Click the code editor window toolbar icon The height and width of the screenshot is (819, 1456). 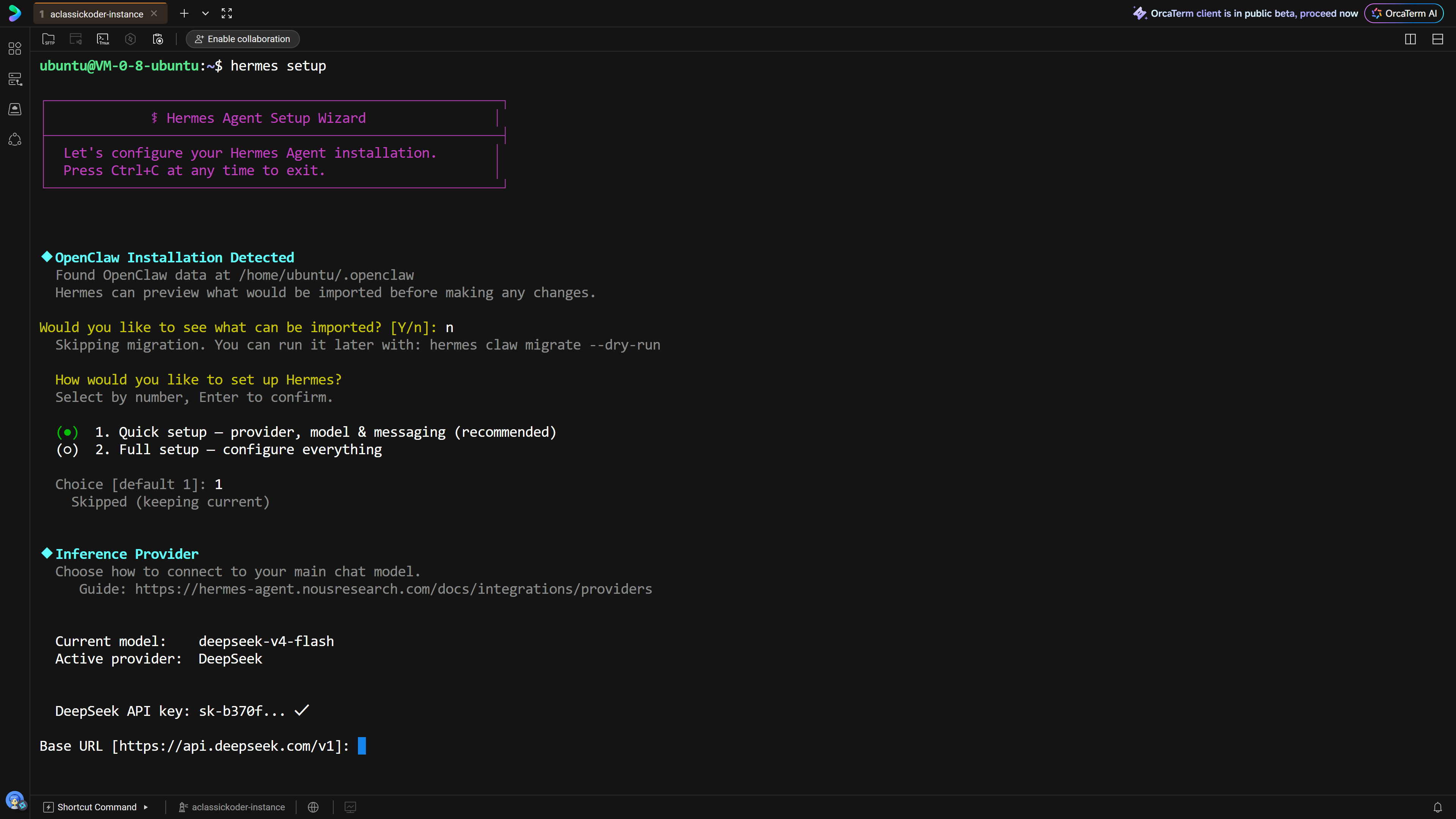(76, 39)
